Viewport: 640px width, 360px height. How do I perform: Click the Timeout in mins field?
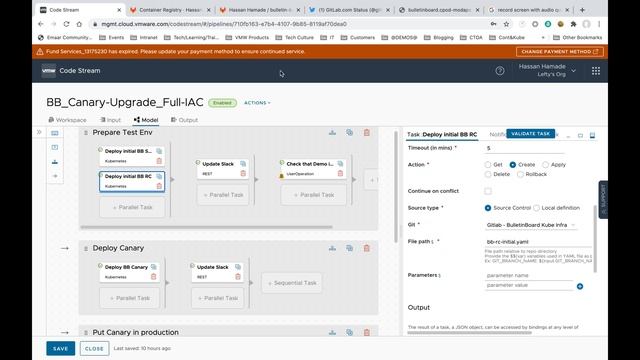[x=525, y=148]
